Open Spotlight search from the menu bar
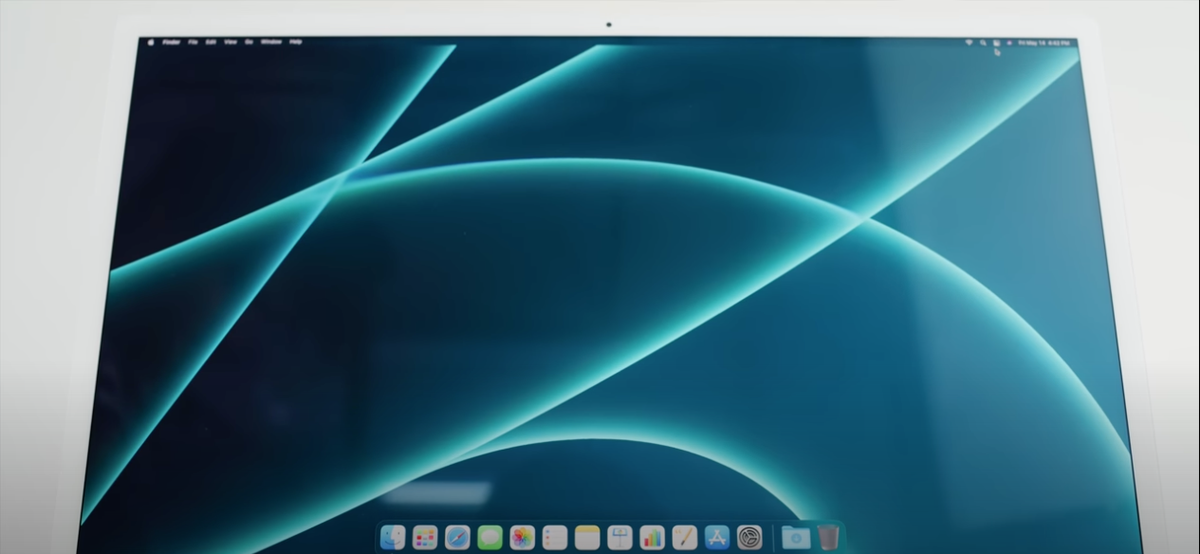1200x554 pixels. (983, 43)
